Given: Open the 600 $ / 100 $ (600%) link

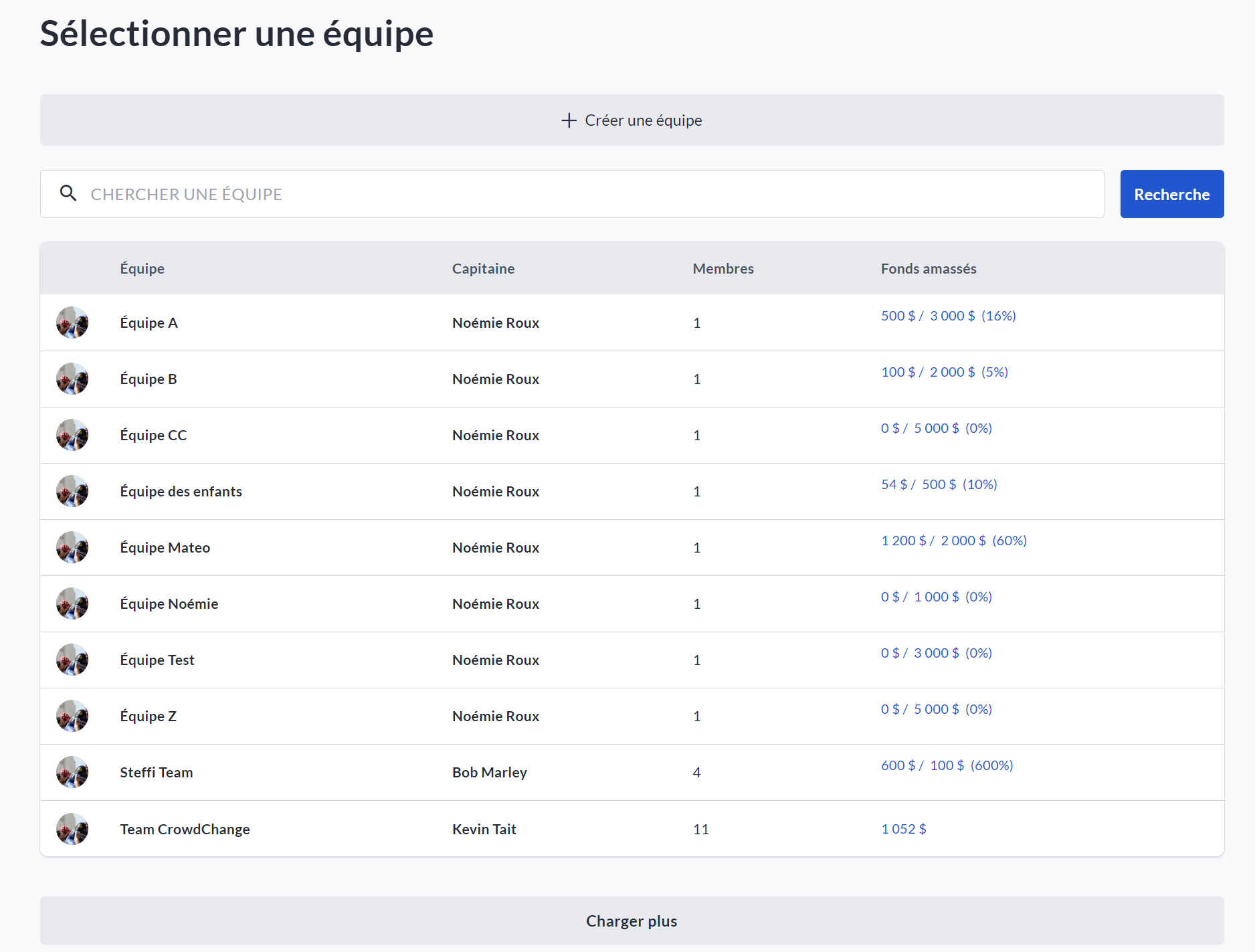Looking at the screenshot, I should [x=947, y=765].
